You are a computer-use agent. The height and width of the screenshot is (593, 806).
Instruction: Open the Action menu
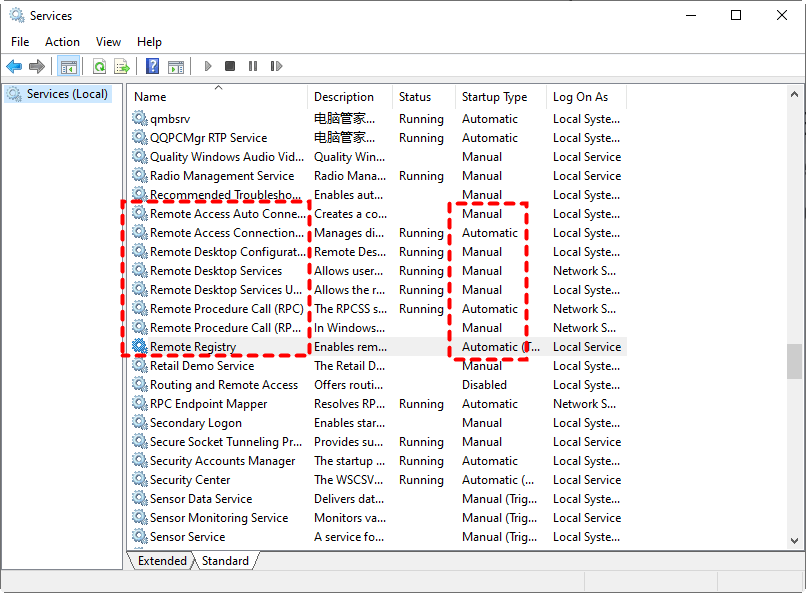pyautogui.click(x=62, y=42)
